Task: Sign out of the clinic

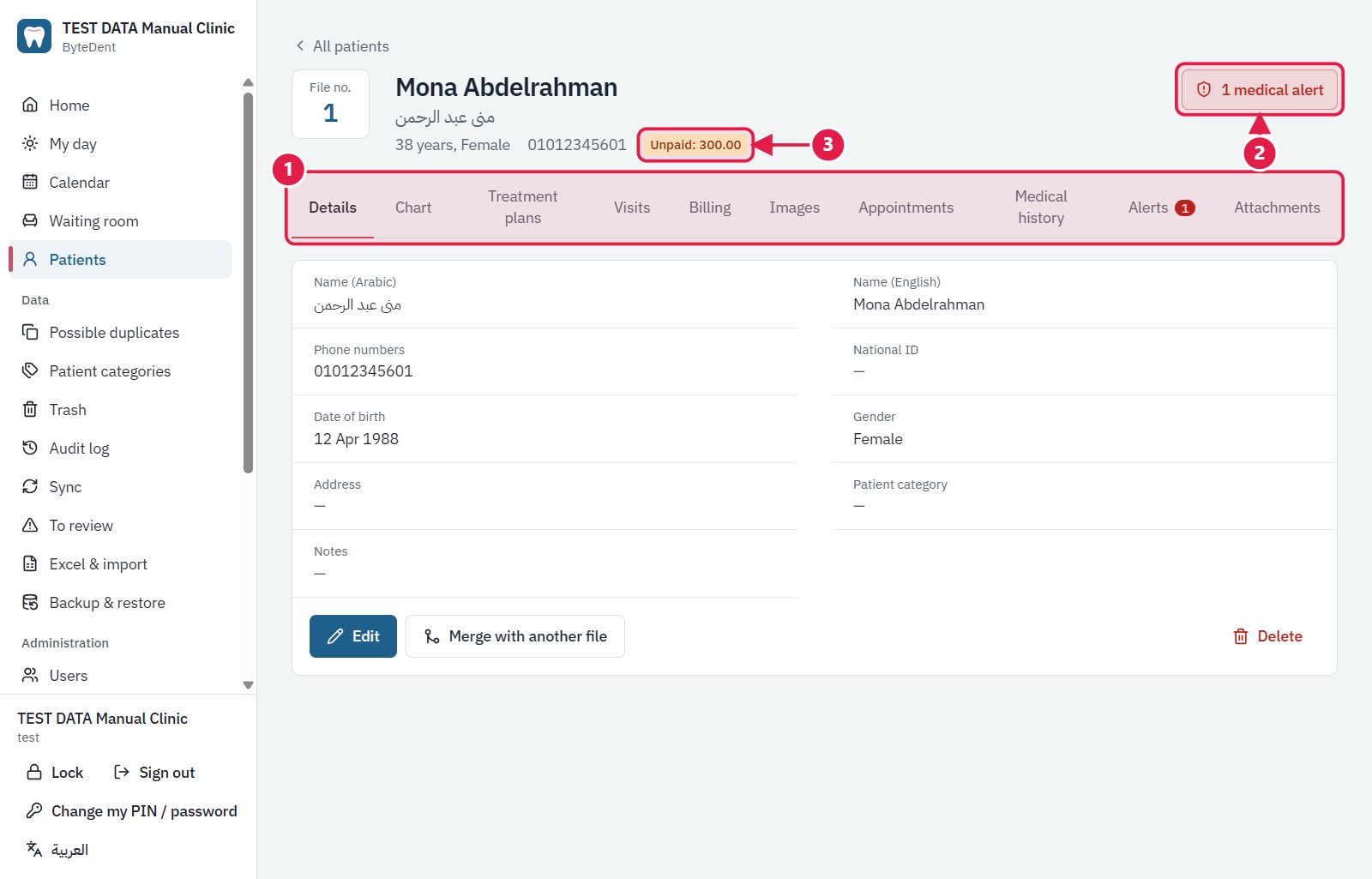Action: coord(154,773)
